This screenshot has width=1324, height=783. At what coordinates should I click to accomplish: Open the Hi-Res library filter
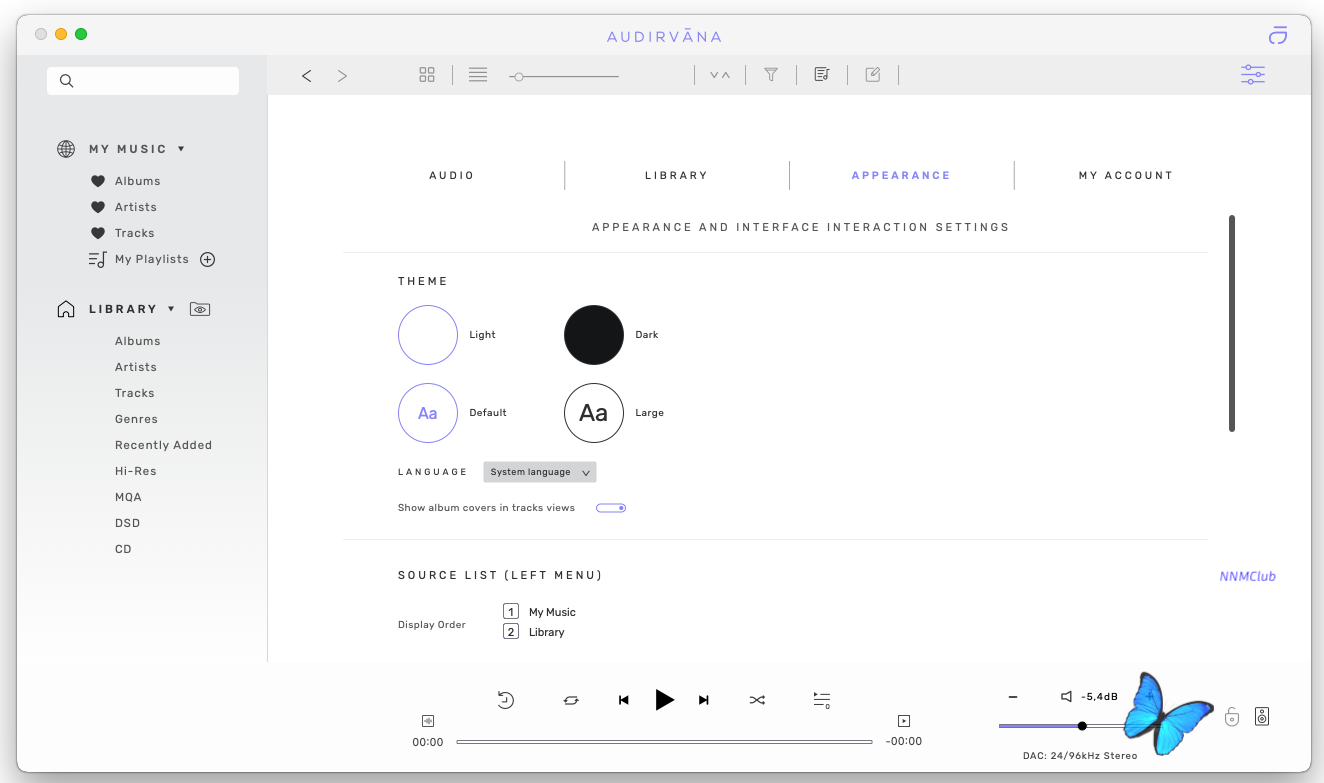point(136,471)
